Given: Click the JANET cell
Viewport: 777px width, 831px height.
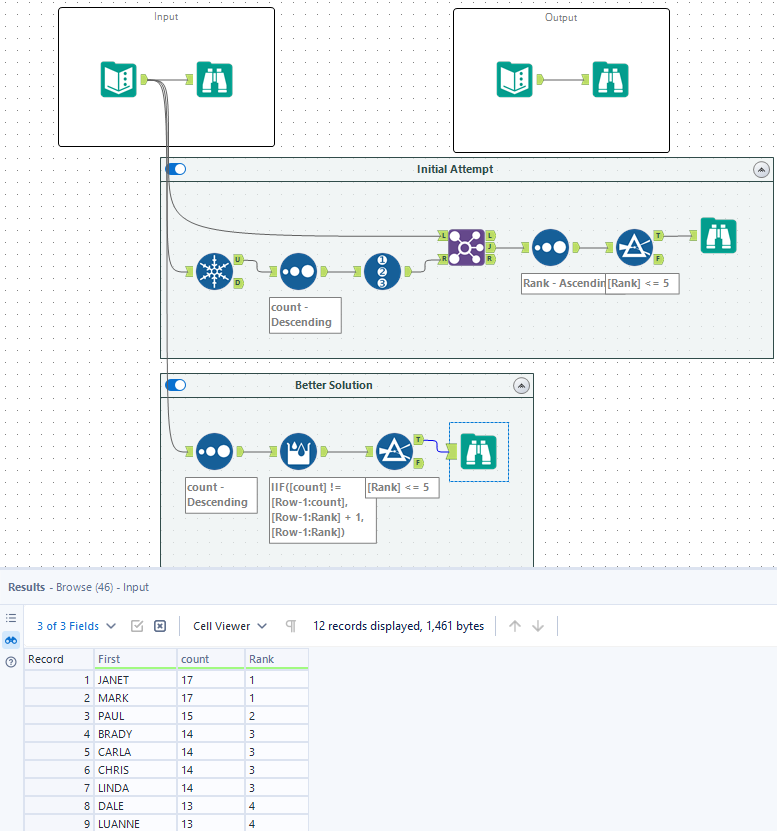Looking at the screenshot, I should point(135,679).
